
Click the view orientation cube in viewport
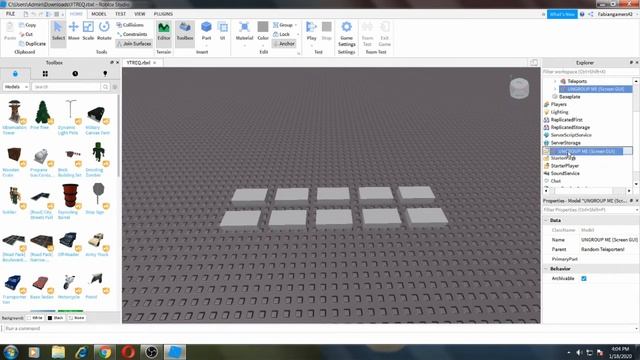point(519,88)
